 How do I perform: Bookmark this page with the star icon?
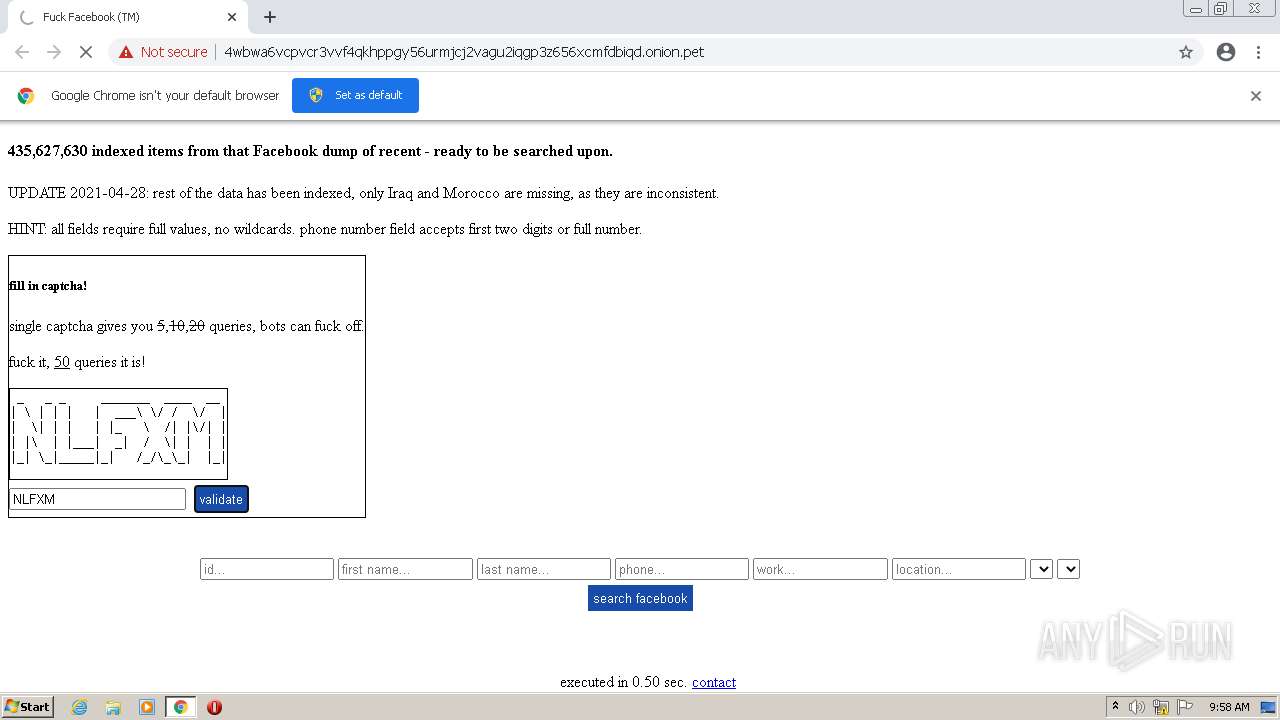tap(1186, 52)
